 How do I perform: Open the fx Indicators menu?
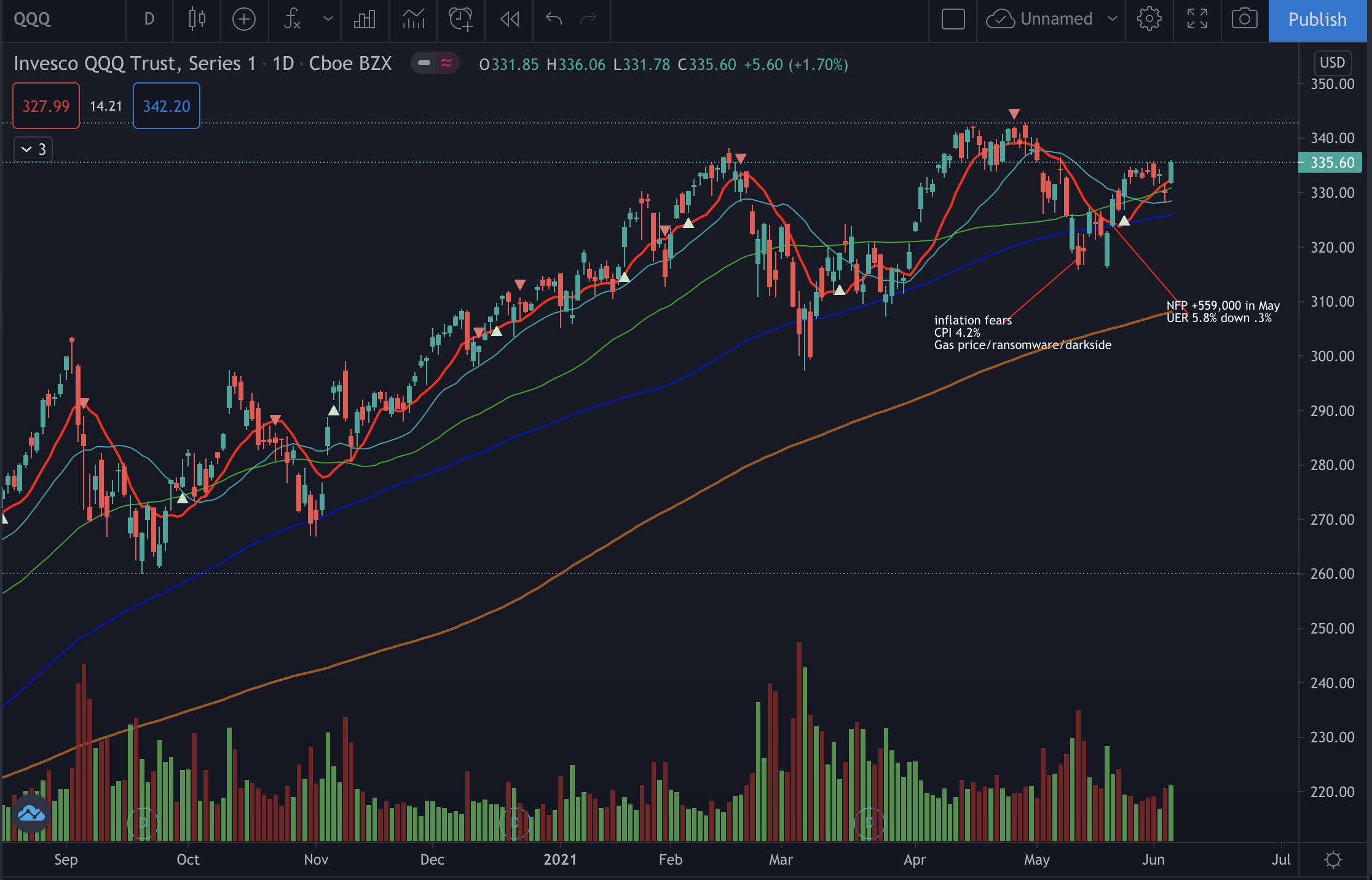tap(292, 19)
